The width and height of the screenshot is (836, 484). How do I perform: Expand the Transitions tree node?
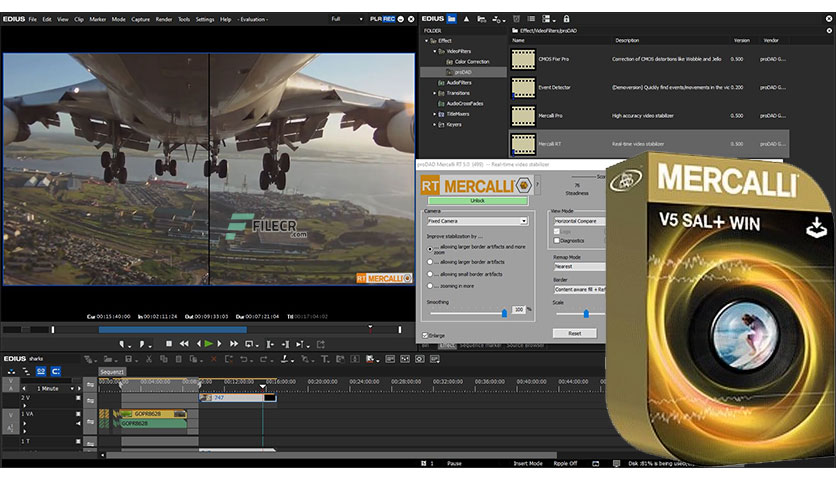coord(435,93)
